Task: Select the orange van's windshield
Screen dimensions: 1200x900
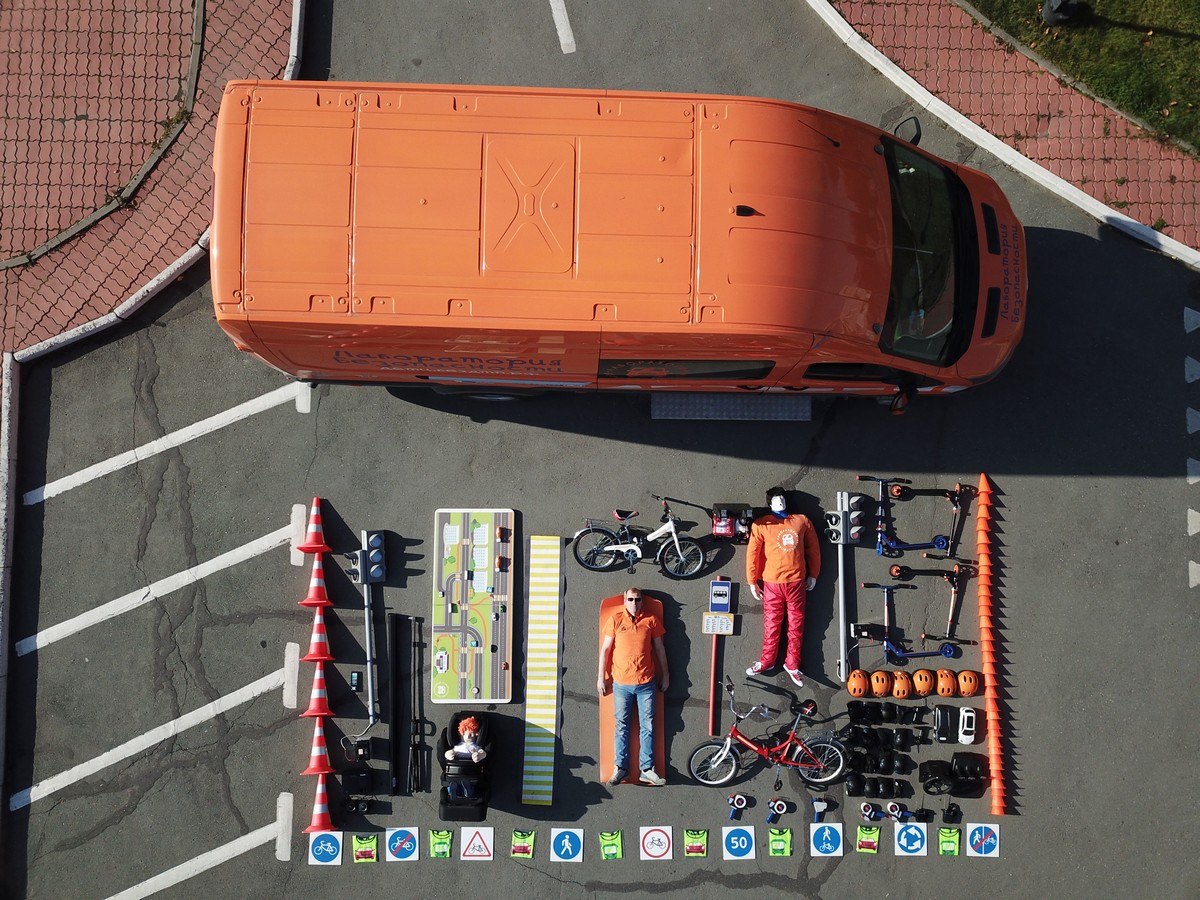Action: pyautogui.click(x=920, y=252)
